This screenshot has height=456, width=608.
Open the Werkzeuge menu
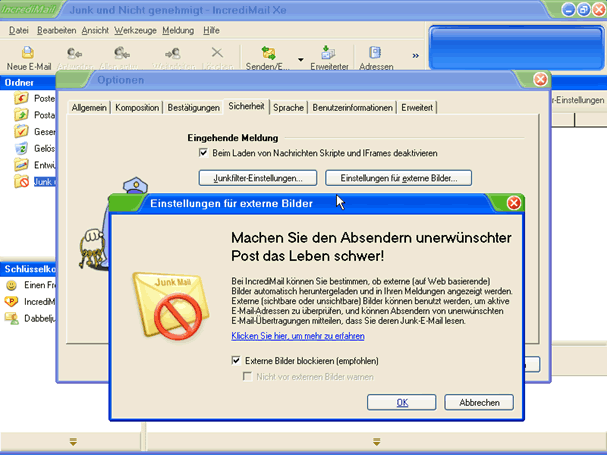(x=135, y=30)
